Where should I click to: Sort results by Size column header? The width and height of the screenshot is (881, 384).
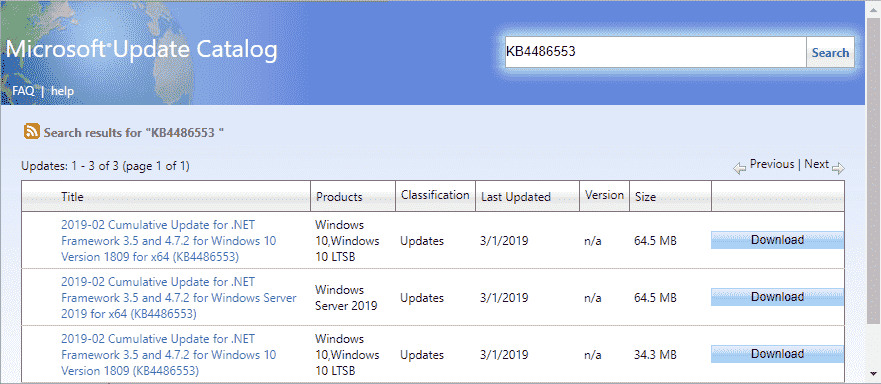click(646, 197)
